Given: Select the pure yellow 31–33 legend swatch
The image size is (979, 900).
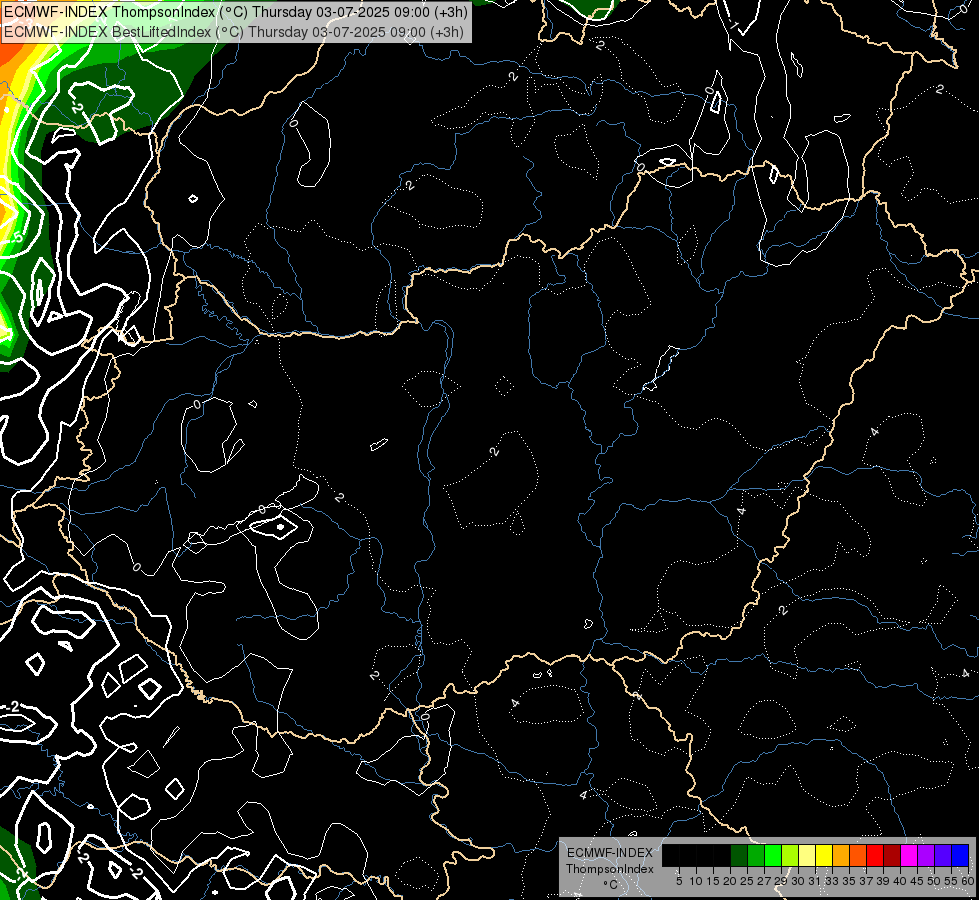Looking at the screenshot, I should click(x=824, y=855).
